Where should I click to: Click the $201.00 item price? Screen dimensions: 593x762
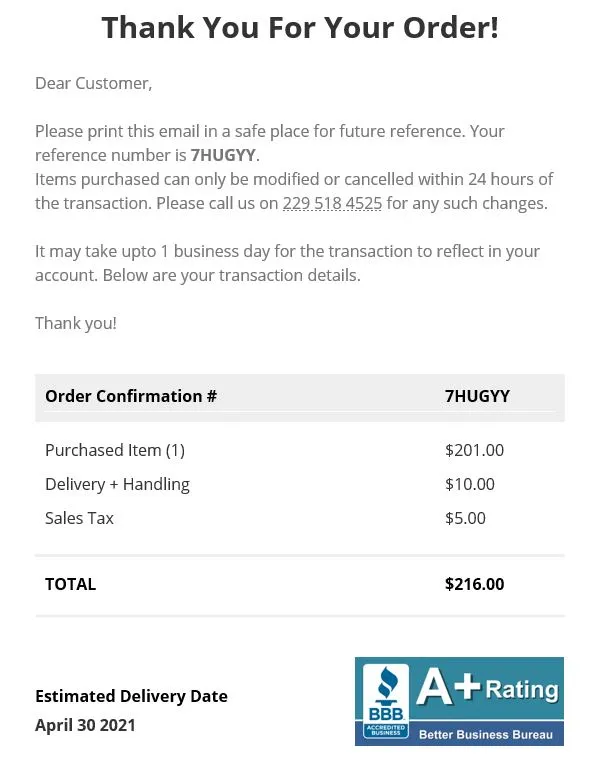474,450
